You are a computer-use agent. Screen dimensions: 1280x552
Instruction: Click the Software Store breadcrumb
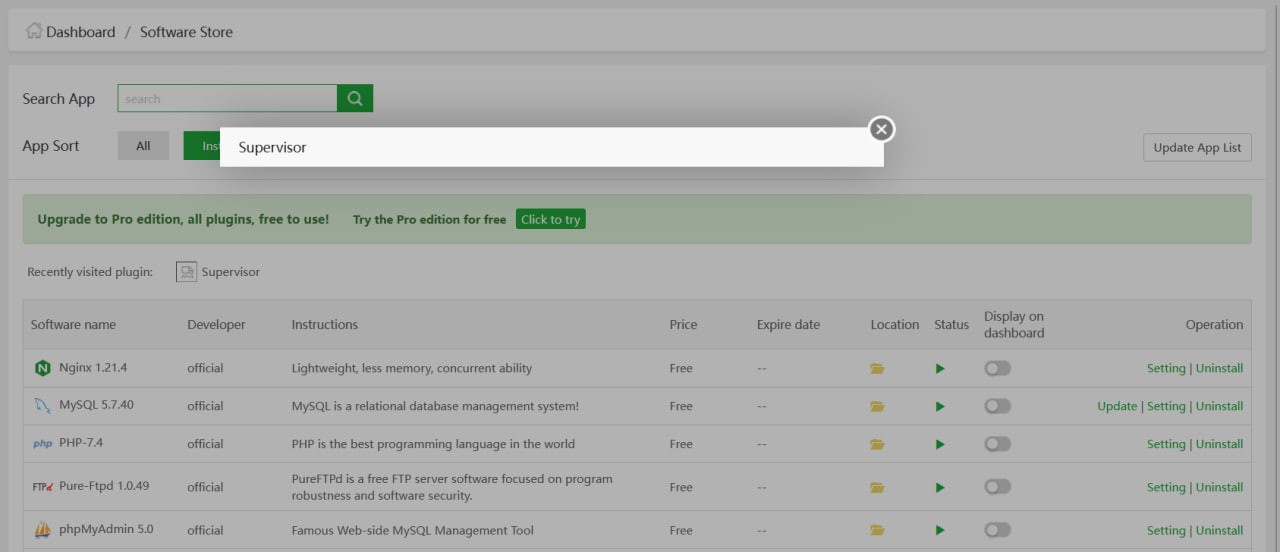pos(186,32)
